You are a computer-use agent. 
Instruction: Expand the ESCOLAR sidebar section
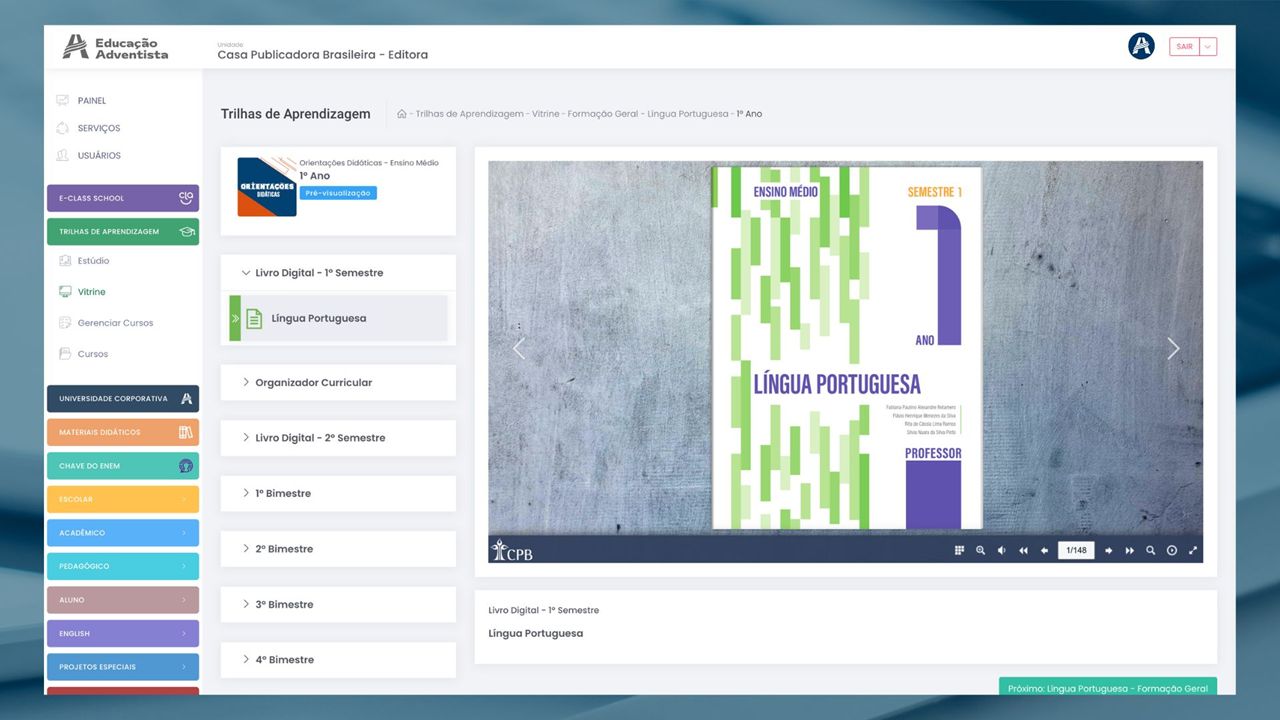123,499
